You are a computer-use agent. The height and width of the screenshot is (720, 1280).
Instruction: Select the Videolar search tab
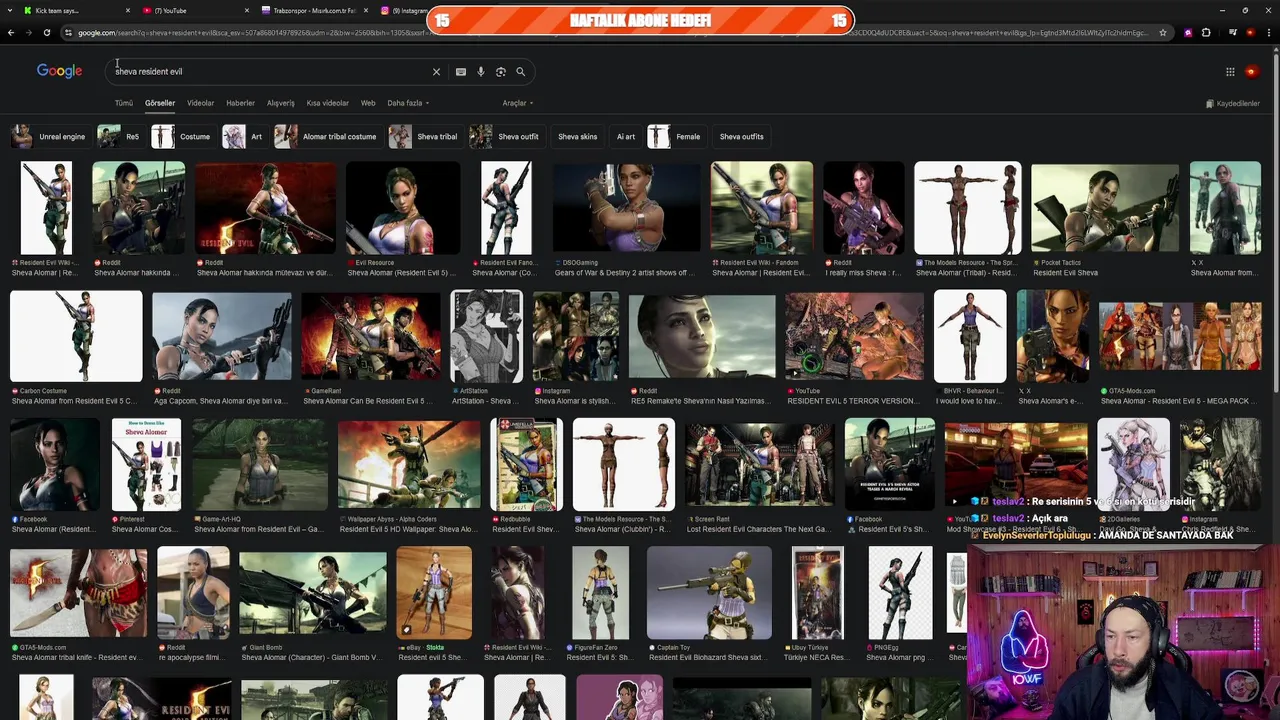pyautogui.click(x=201, y=103)
